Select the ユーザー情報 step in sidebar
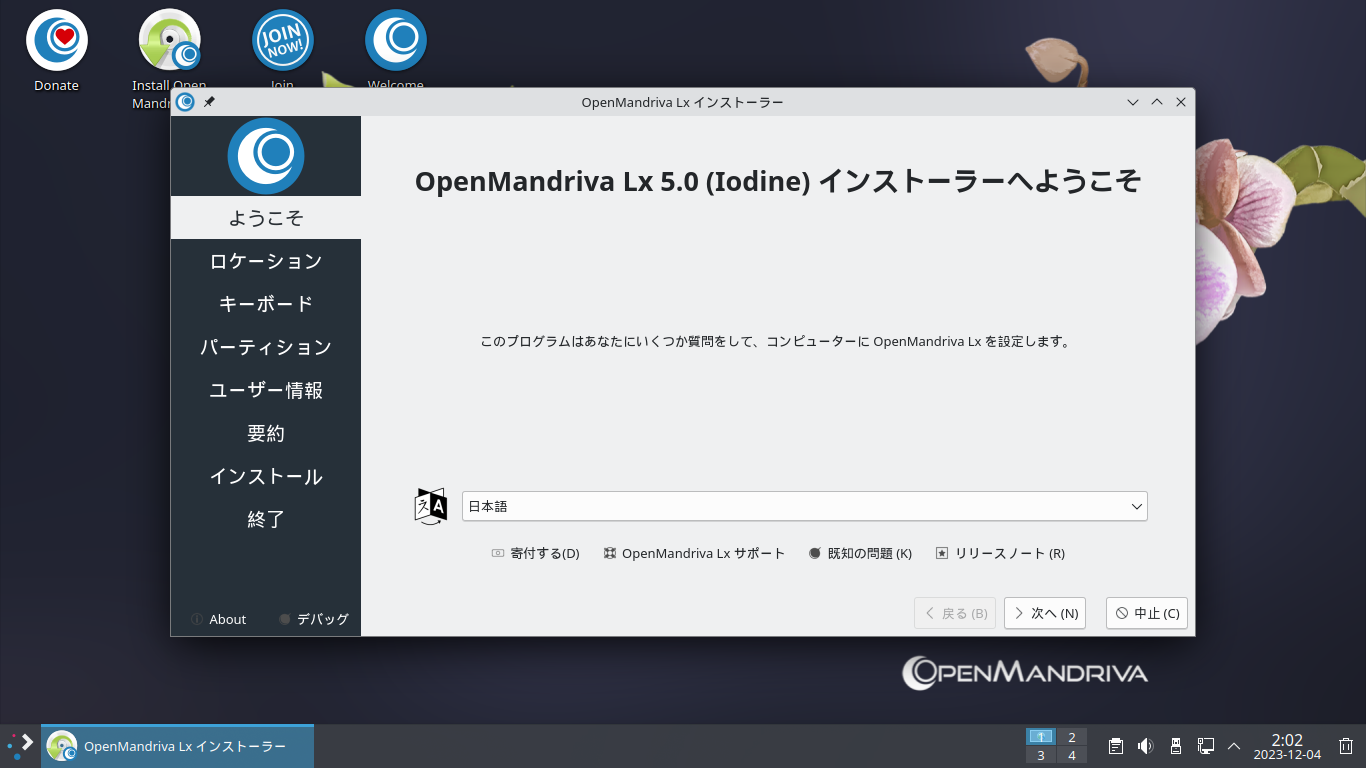Screen dimensions: 1366x768 pos(266,390)
